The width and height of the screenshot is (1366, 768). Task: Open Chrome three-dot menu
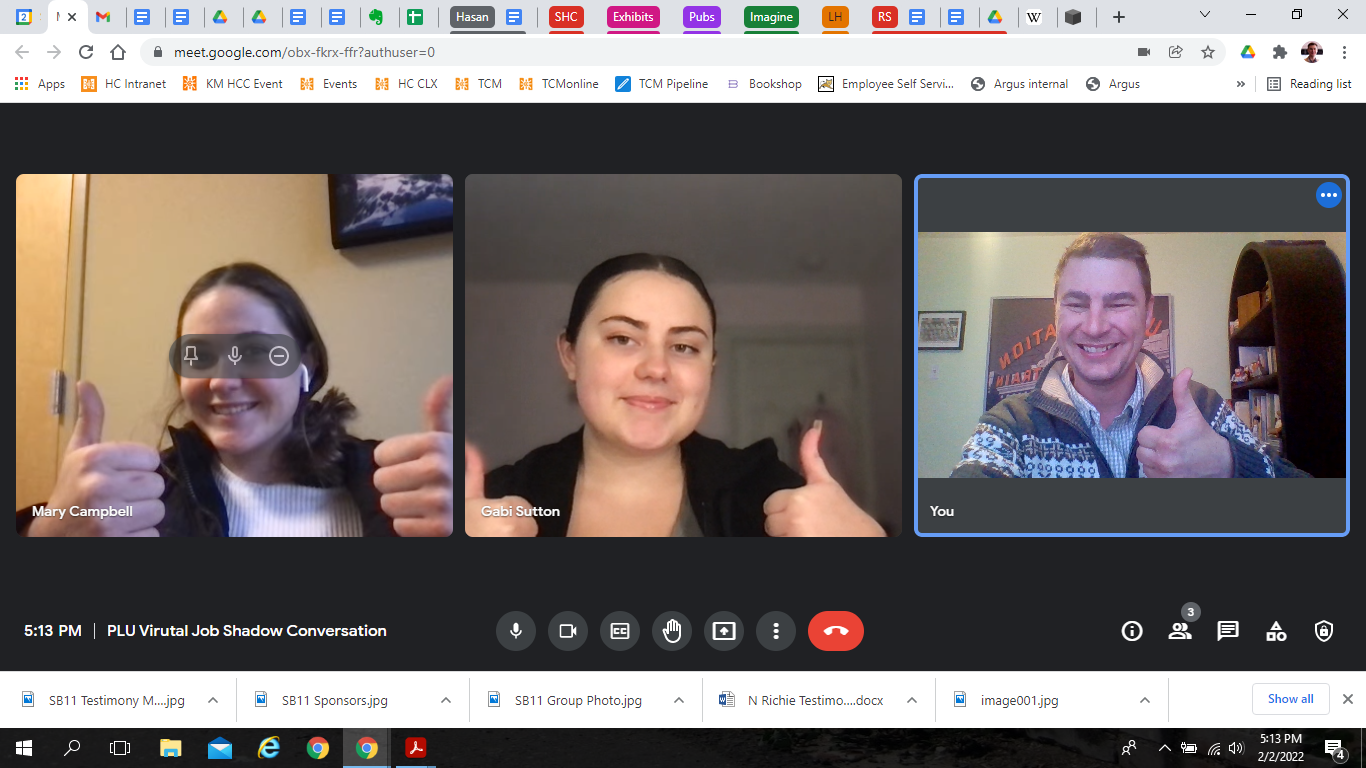[x=1344, y=52]
